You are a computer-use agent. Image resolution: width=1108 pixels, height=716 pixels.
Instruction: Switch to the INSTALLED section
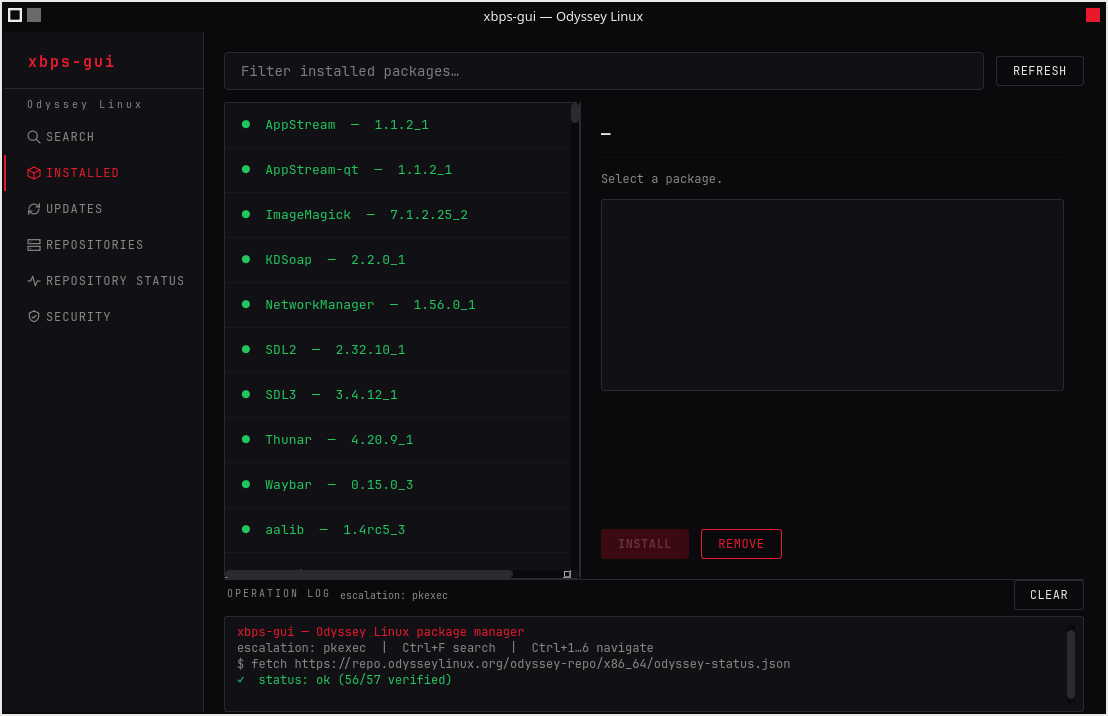pos(103,173)
